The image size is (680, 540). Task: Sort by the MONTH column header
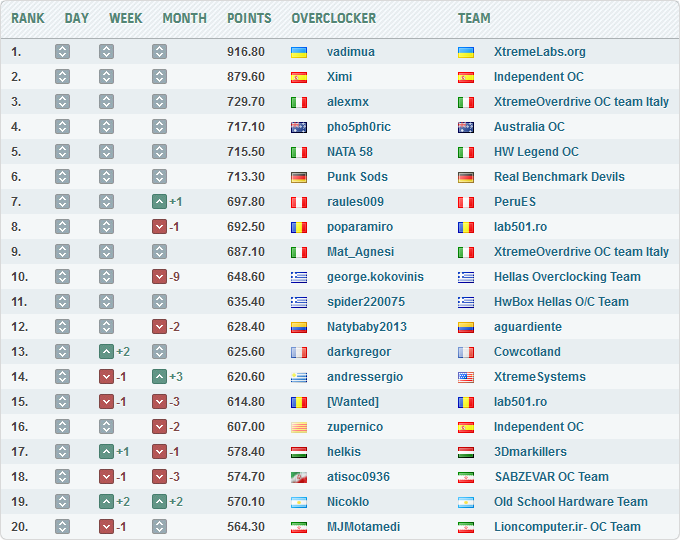(x=184, y=18)
